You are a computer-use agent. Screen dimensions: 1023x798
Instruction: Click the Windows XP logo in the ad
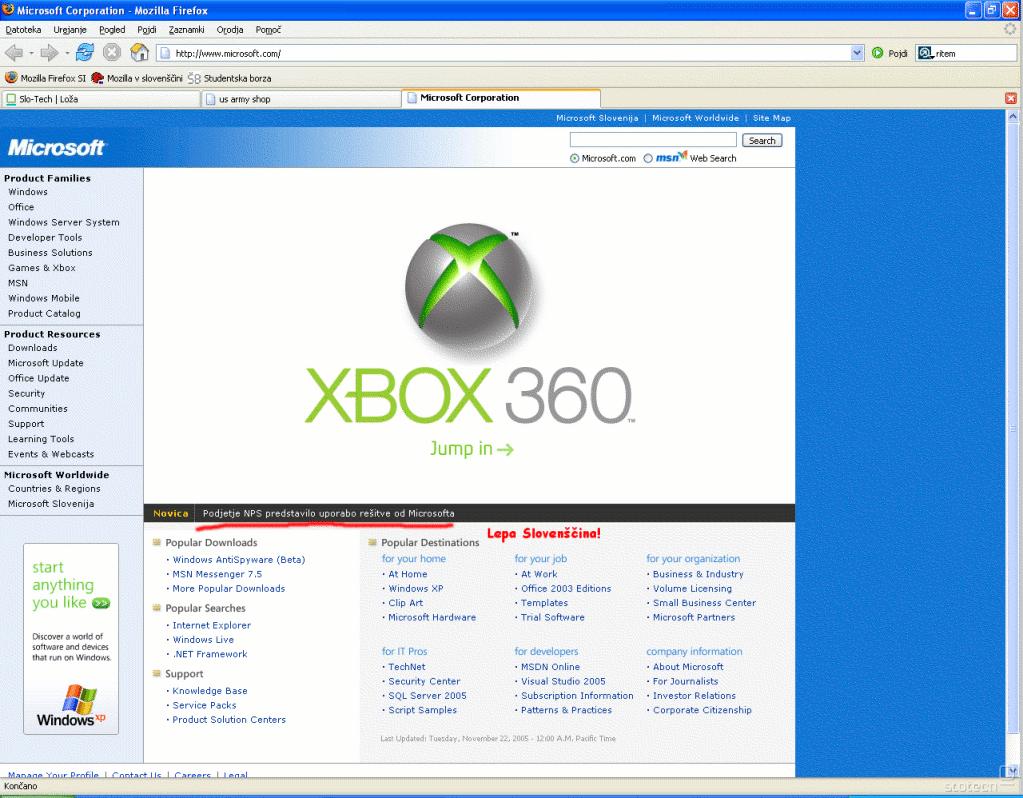point(71,707)
